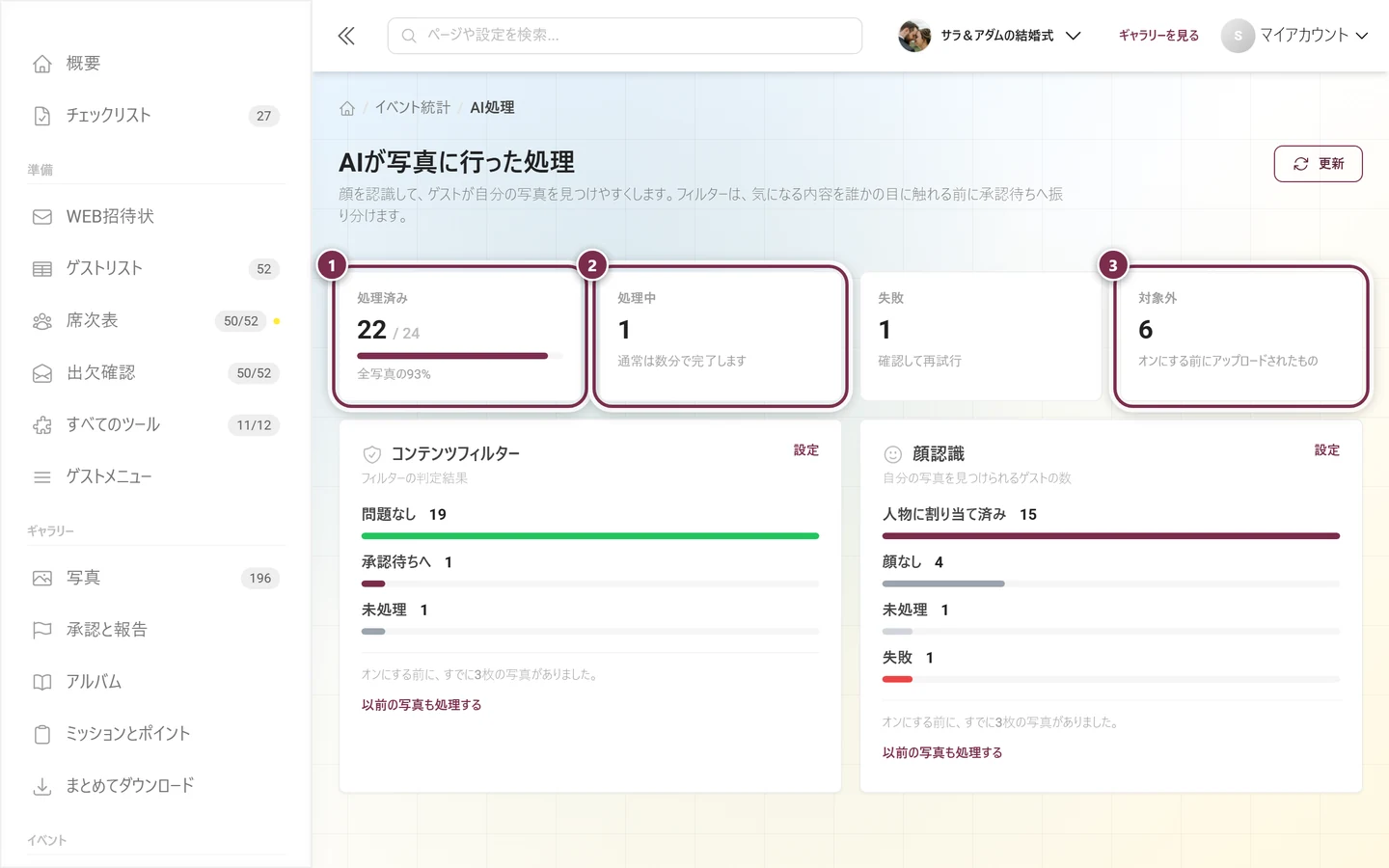
Task: Click the home breadcrumb icon
Action: pyautogui.click(x=347, y=108)
